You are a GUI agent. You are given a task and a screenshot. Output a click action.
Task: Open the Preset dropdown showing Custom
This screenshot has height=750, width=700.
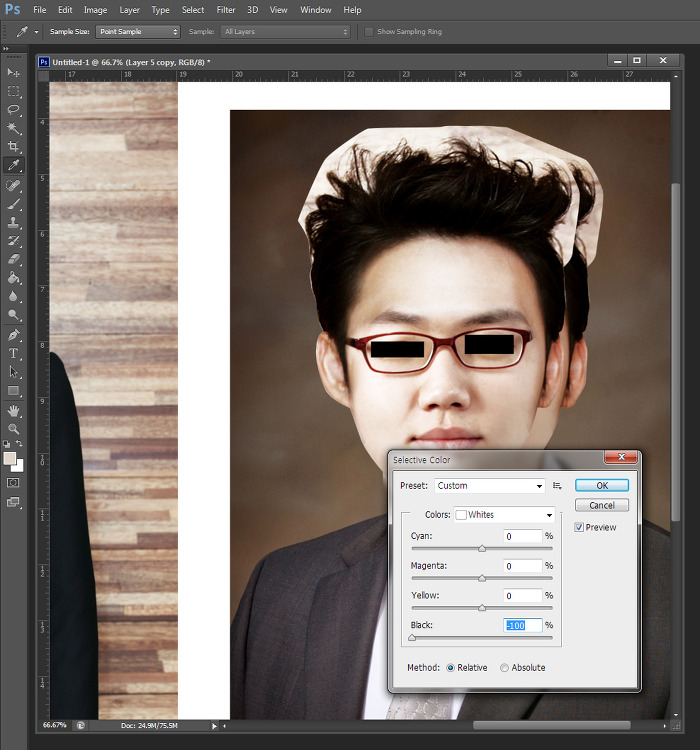pos(489,486)
